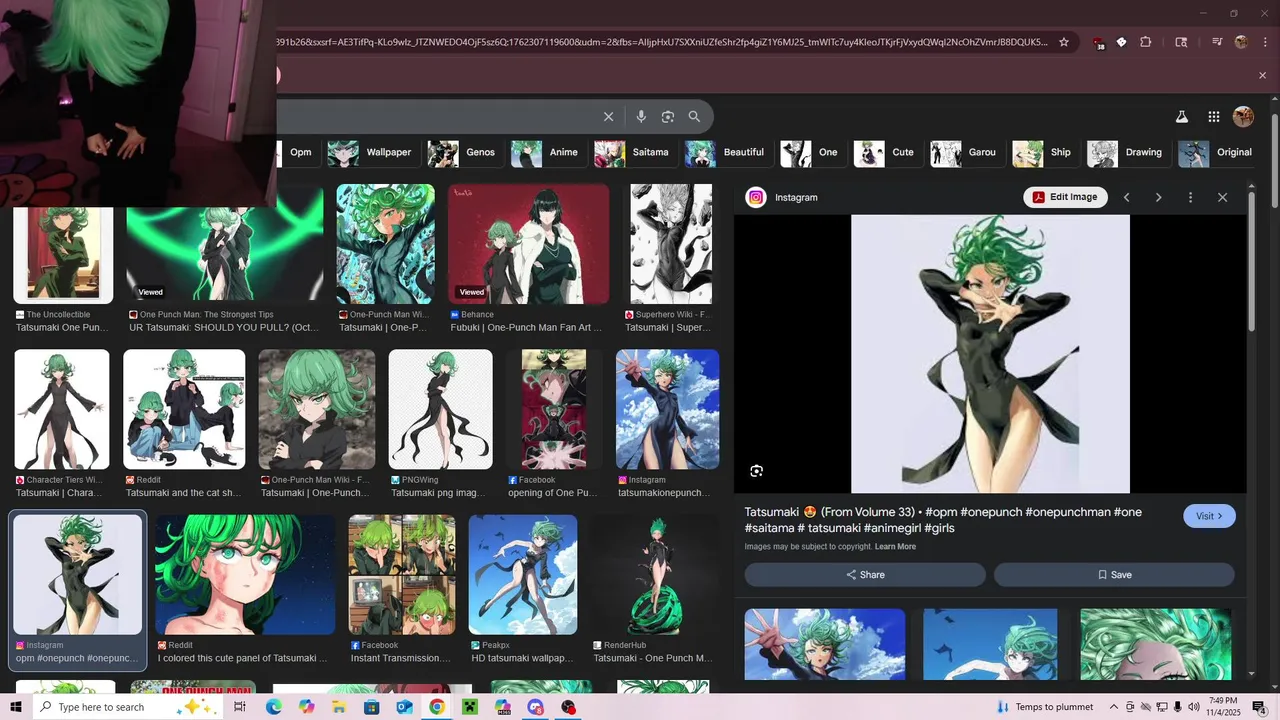Image resolution: width=1280 pixels, height=720 pixels.
Task: Open Chrome's three-dot menu
Action: coord(1266,42)
